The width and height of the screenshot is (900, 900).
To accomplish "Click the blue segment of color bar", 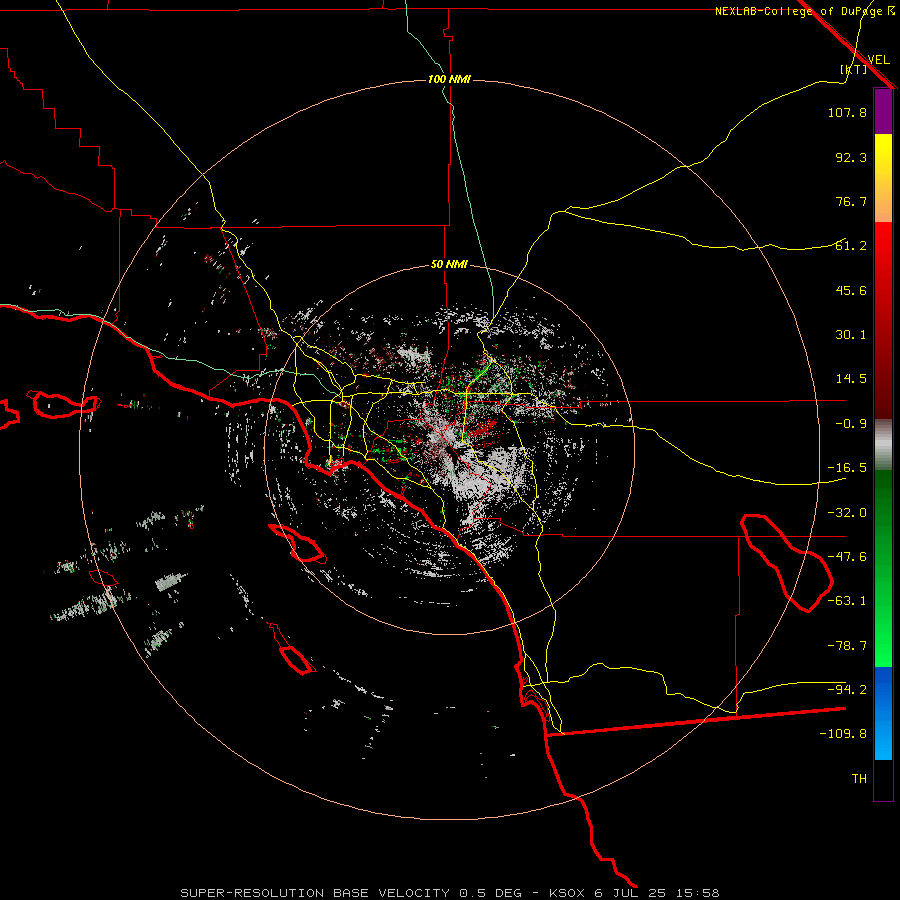I will 883,713.
